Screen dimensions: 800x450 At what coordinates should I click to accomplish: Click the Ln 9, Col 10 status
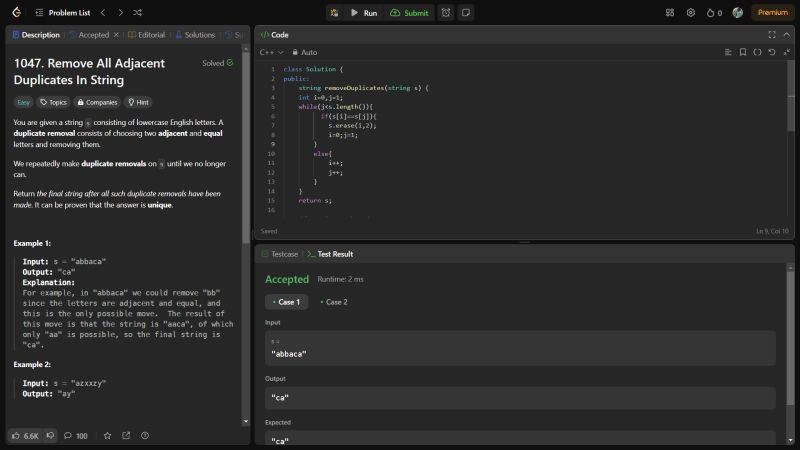[x=772, y=231]
